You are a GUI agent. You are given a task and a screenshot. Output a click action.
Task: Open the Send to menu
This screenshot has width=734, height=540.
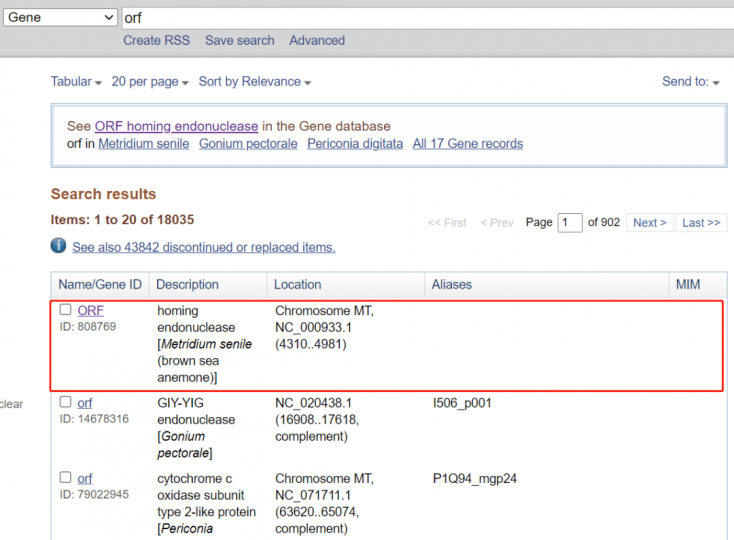point(690,82)
